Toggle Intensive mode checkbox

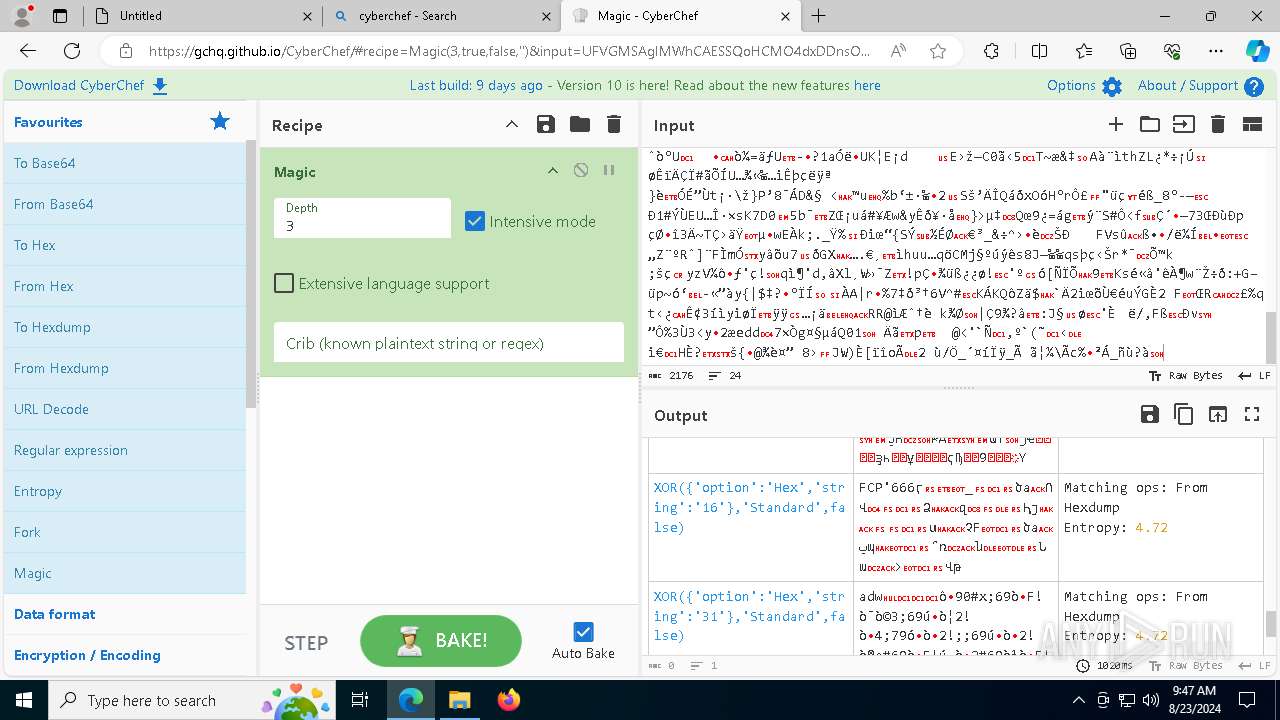point(475,221)
